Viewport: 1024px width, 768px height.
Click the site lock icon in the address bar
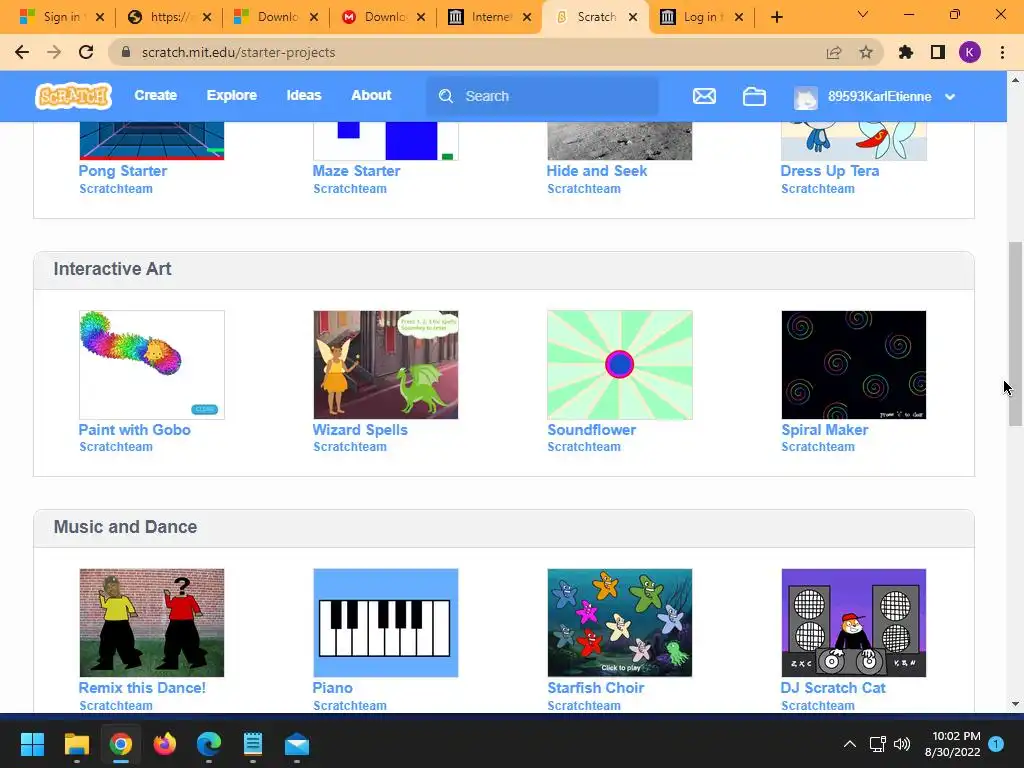click(127, 52)
